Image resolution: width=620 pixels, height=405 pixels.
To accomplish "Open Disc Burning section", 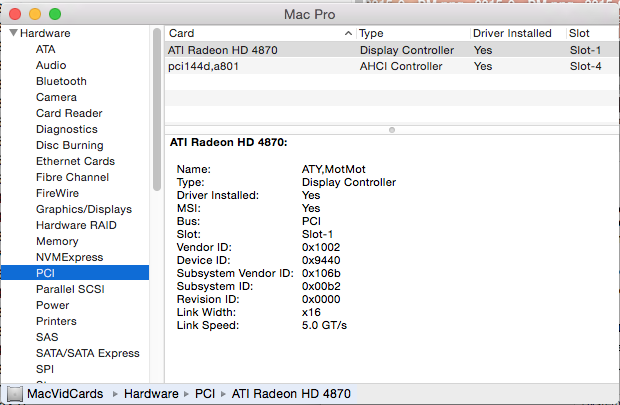I will pos(70,145).
